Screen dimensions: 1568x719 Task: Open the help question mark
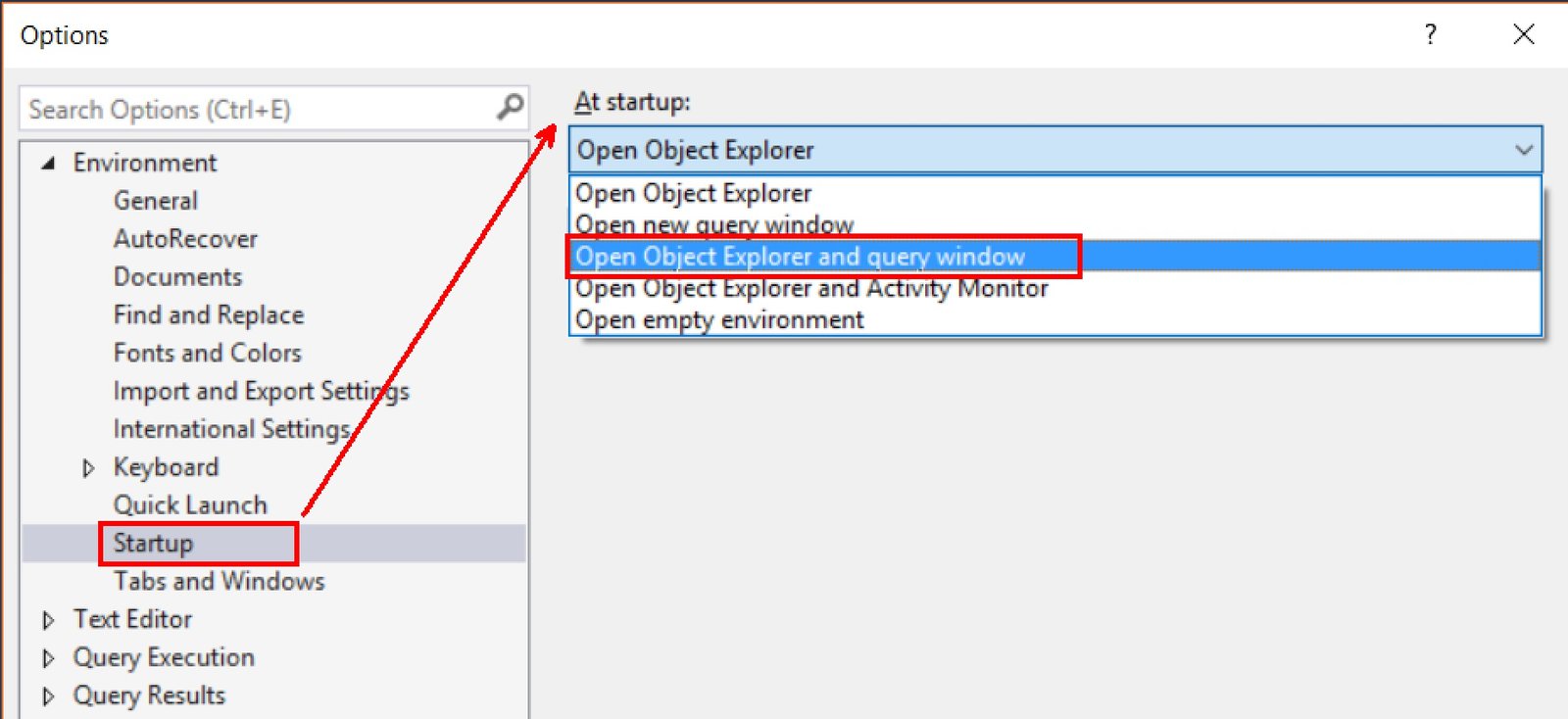tap(1431, 35)
